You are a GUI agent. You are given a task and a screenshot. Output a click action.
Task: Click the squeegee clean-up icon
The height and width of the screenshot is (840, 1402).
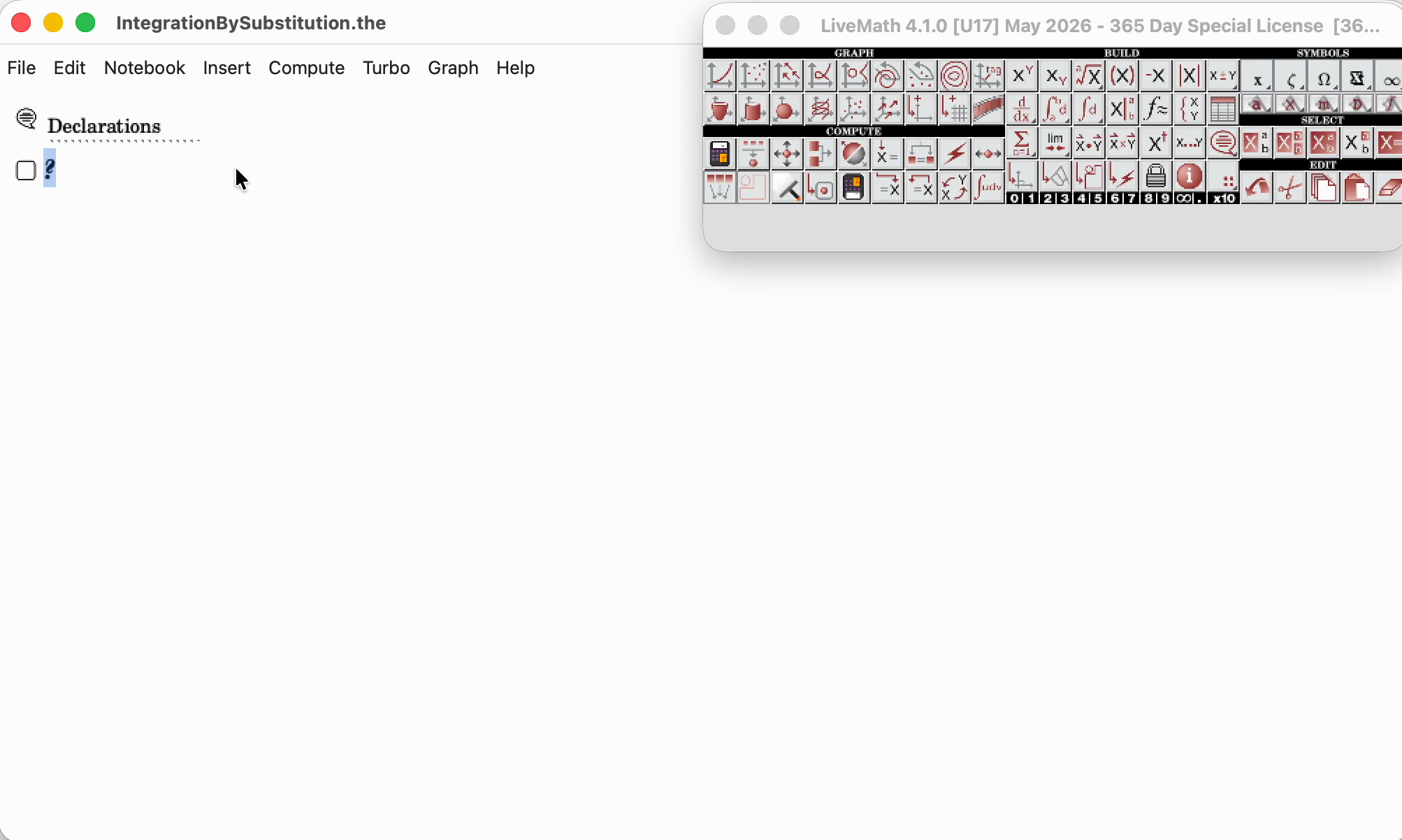(x=787, y=187)
